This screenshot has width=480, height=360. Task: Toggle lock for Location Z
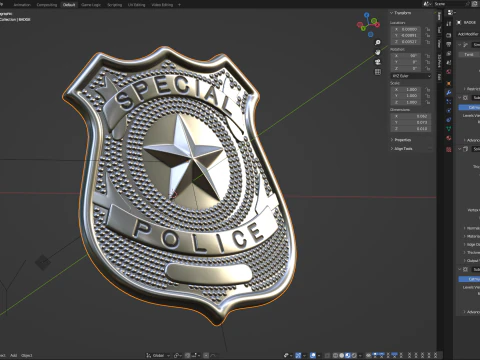[427, 42]
